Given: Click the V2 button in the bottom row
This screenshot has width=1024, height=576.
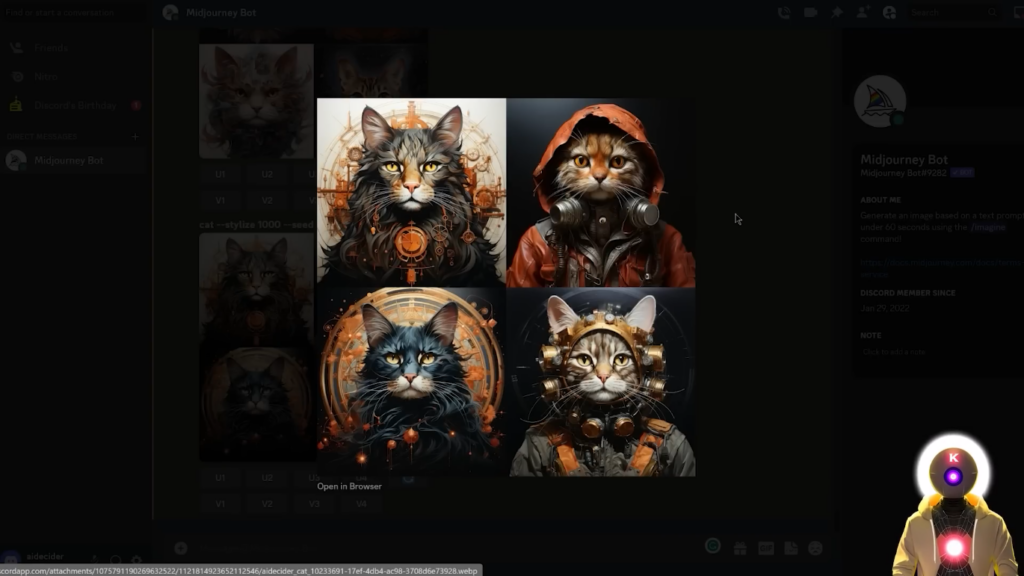Looking at the screenshot, I should (267, 504).
